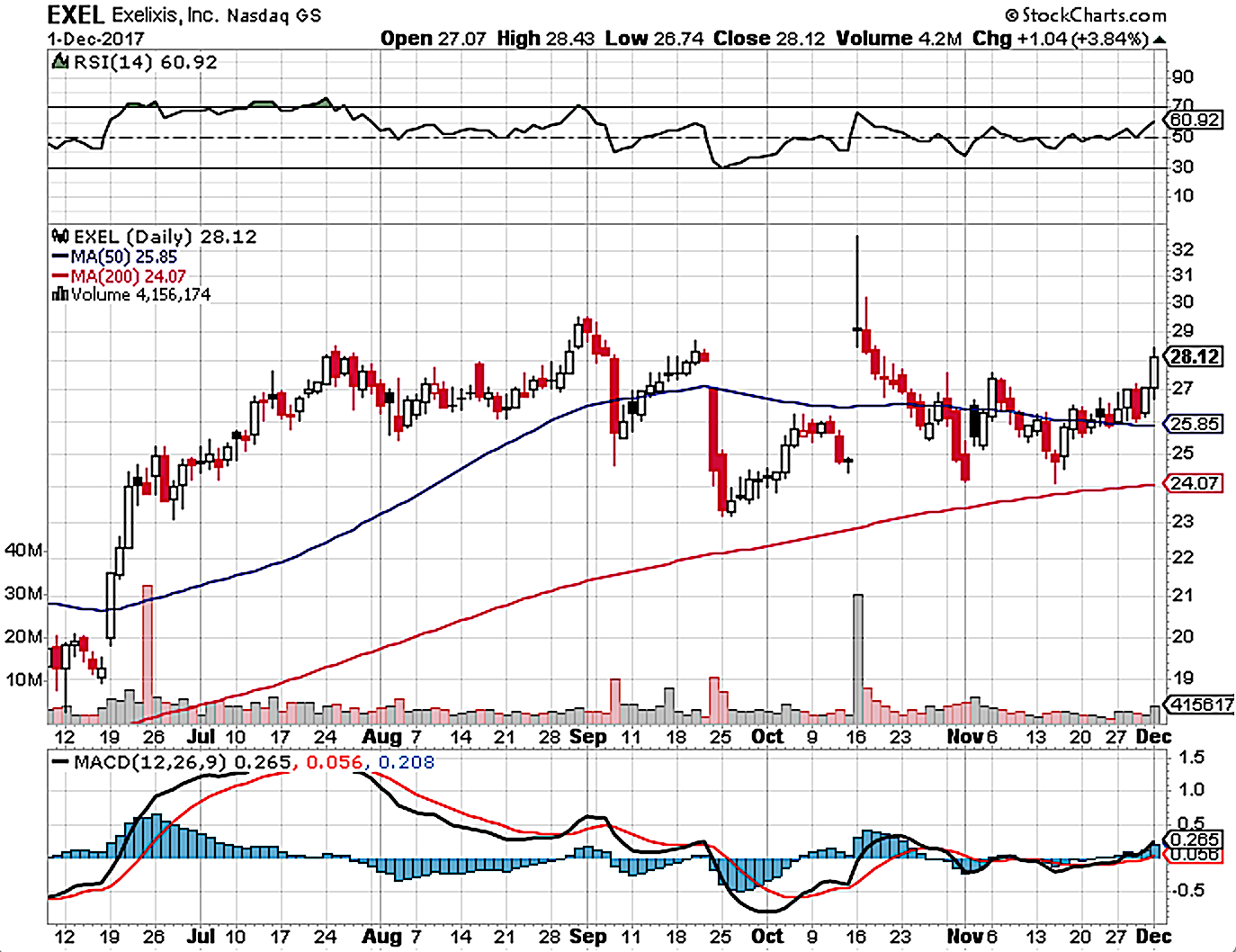Click the RSI(14) 60.92 legend label

coord(145,62)
